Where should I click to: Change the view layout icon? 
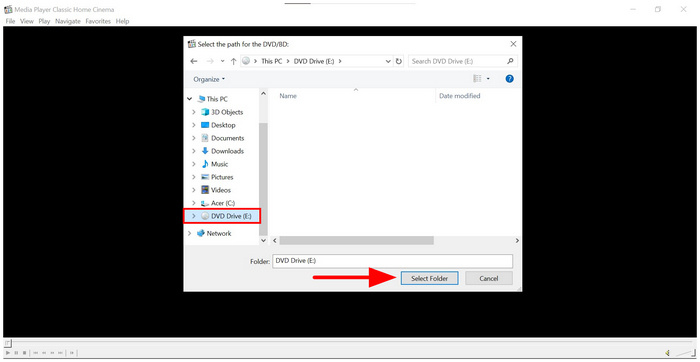477,79
